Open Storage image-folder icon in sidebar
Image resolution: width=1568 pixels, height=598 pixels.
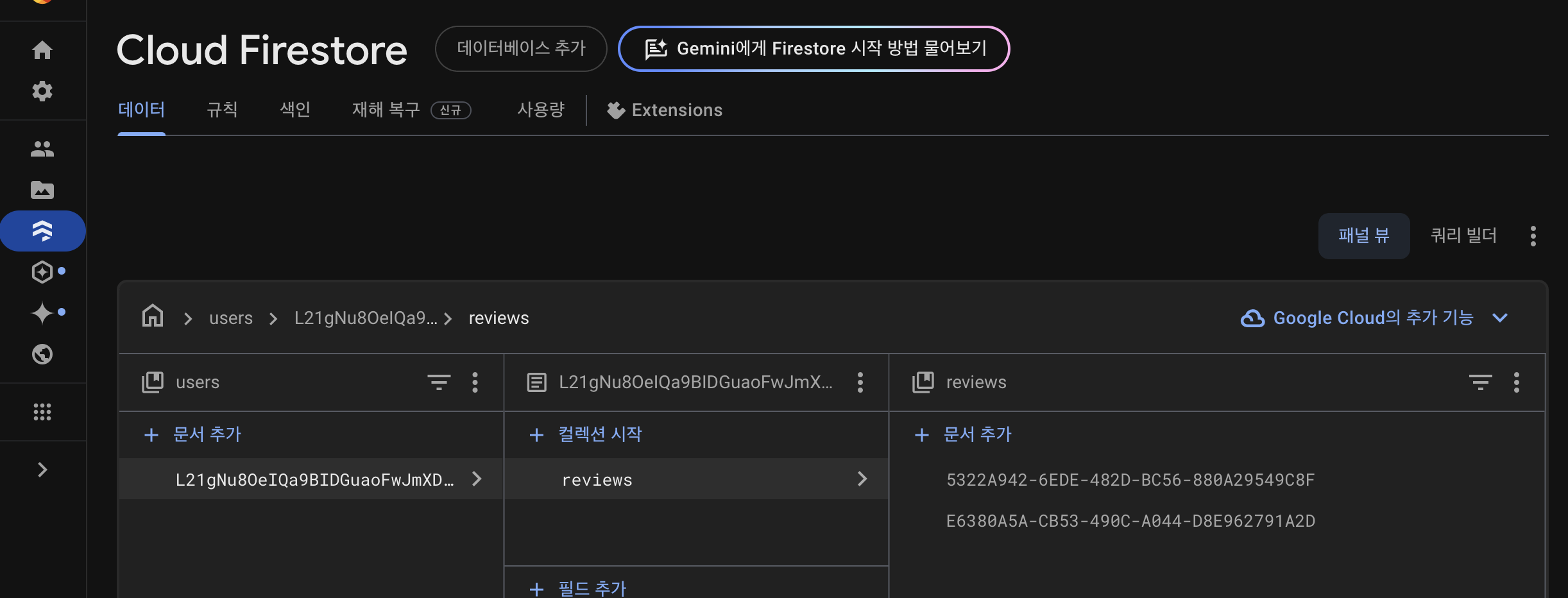(x=42, y=190)
